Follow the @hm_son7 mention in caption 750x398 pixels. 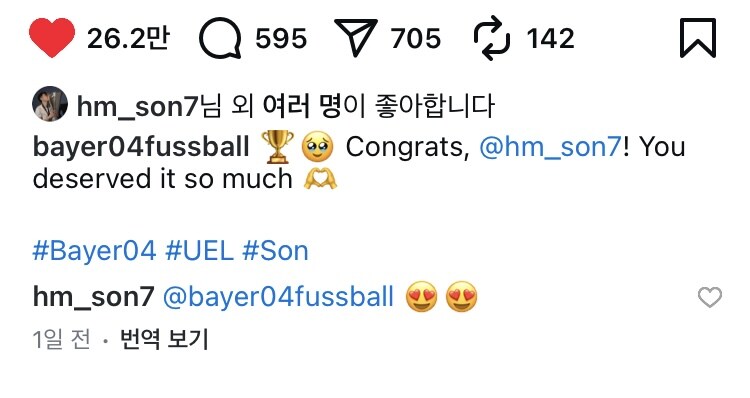[x=551, y=146]
